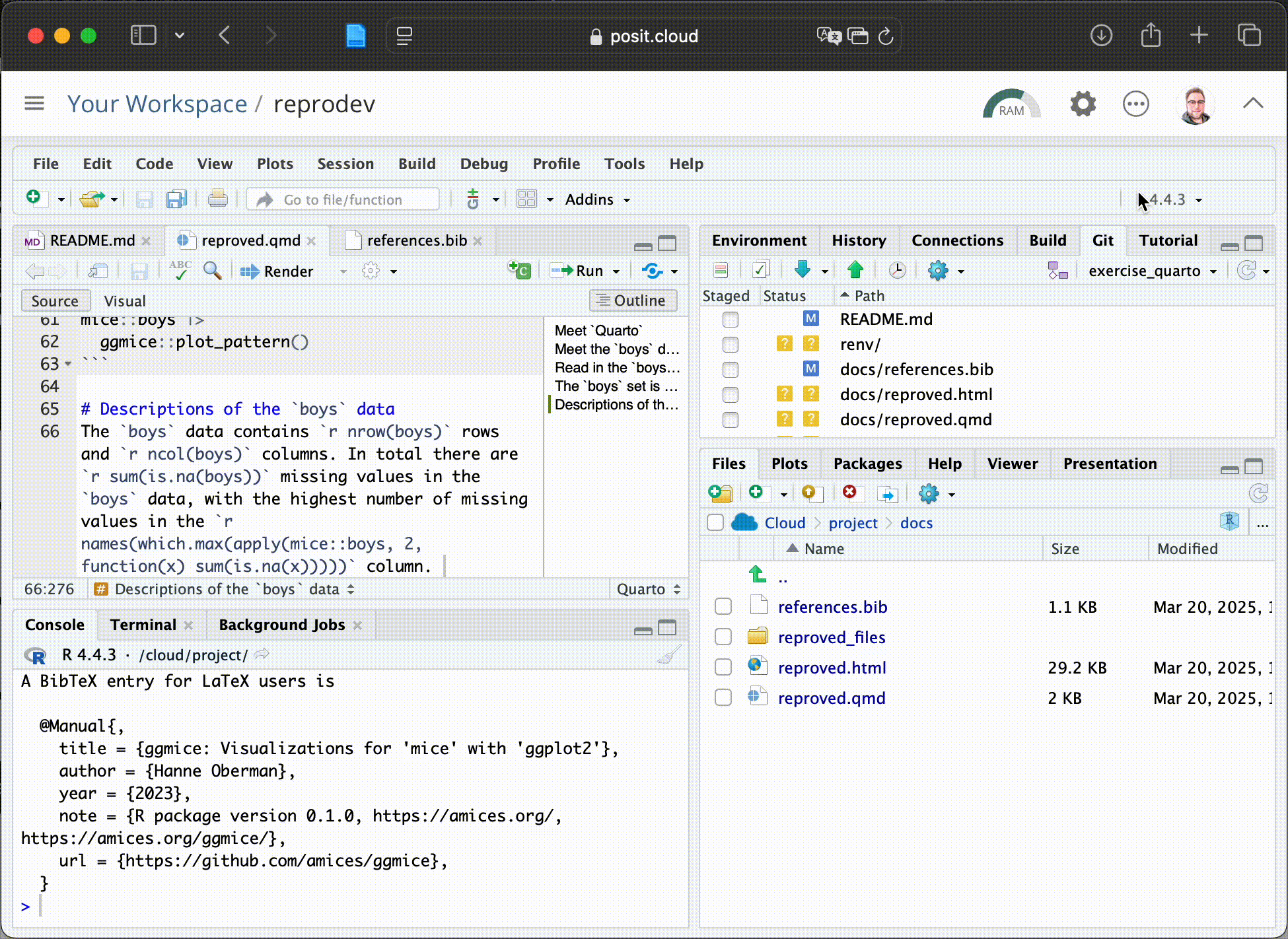
Task: Switch to the Packages tab
Action: pos(867,464)
